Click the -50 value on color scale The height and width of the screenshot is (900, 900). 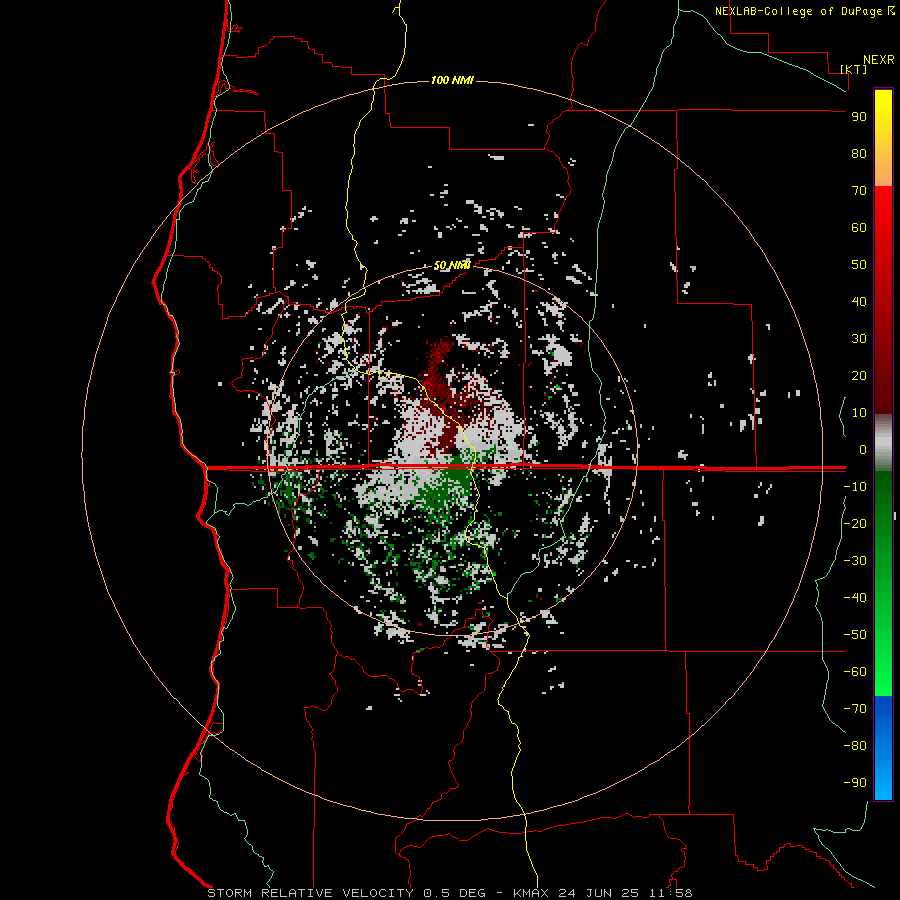855,634
